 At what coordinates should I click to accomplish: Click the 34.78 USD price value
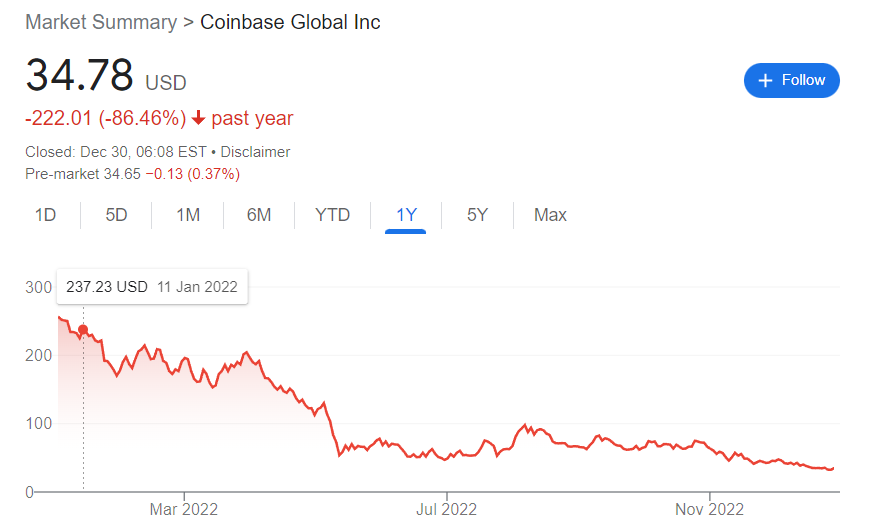(x=79, y=76)
